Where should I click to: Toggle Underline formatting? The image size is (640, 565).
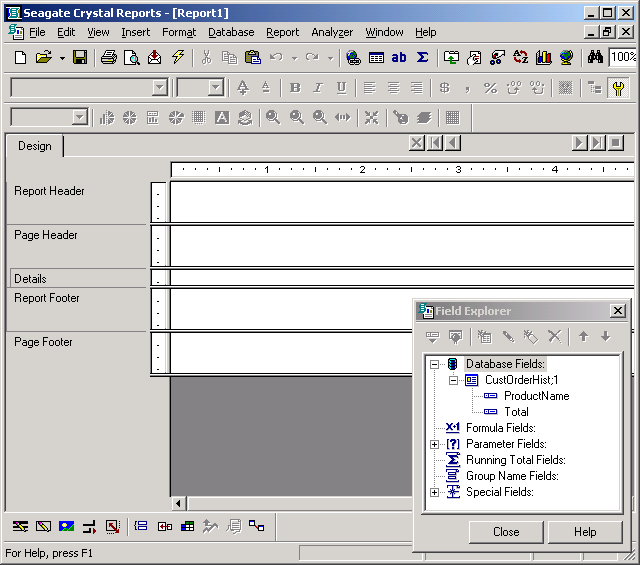coord(342,88)
